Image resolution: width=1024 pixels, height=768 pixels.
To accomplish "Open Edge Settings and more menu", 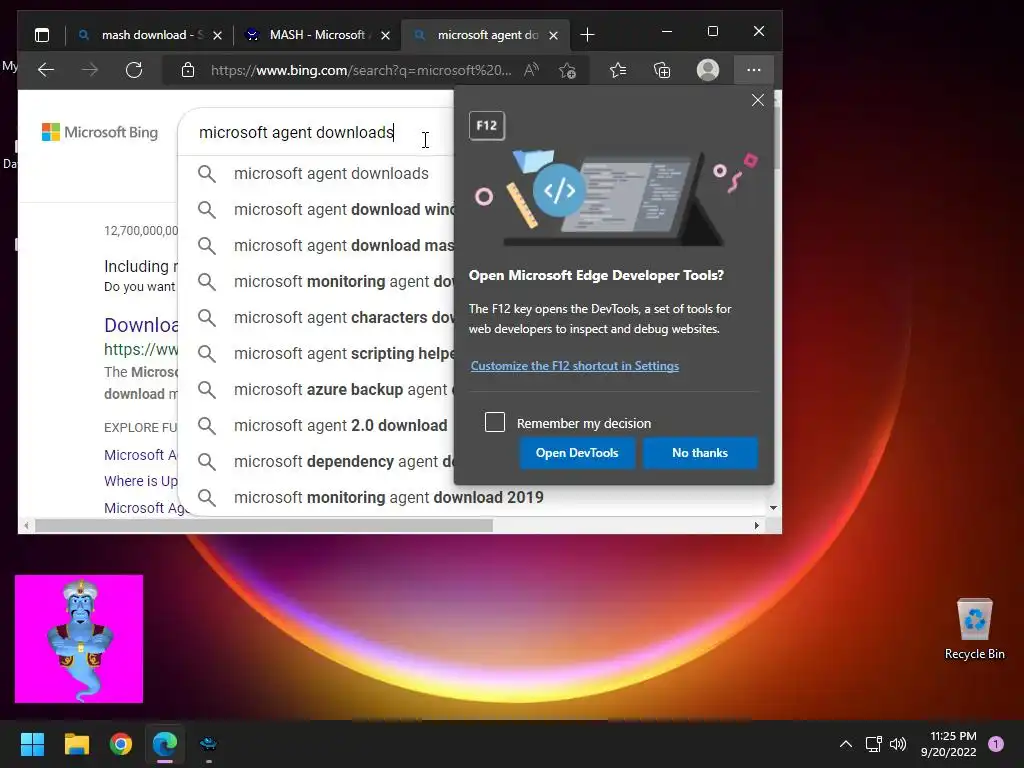I will [x=754, y=70].
